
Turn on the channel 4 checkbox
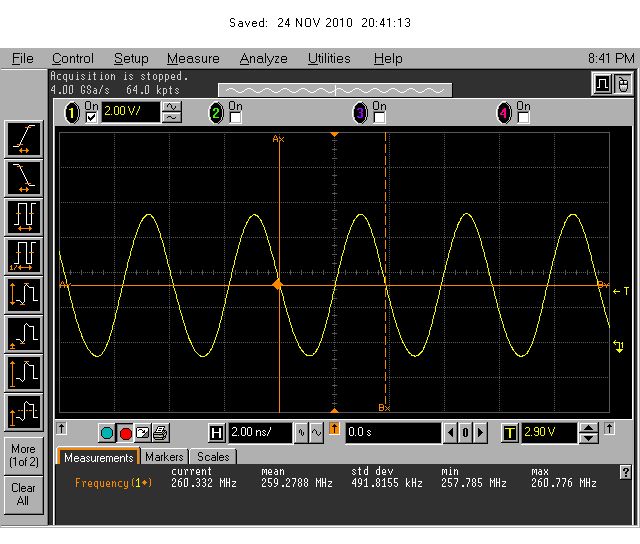523,117
